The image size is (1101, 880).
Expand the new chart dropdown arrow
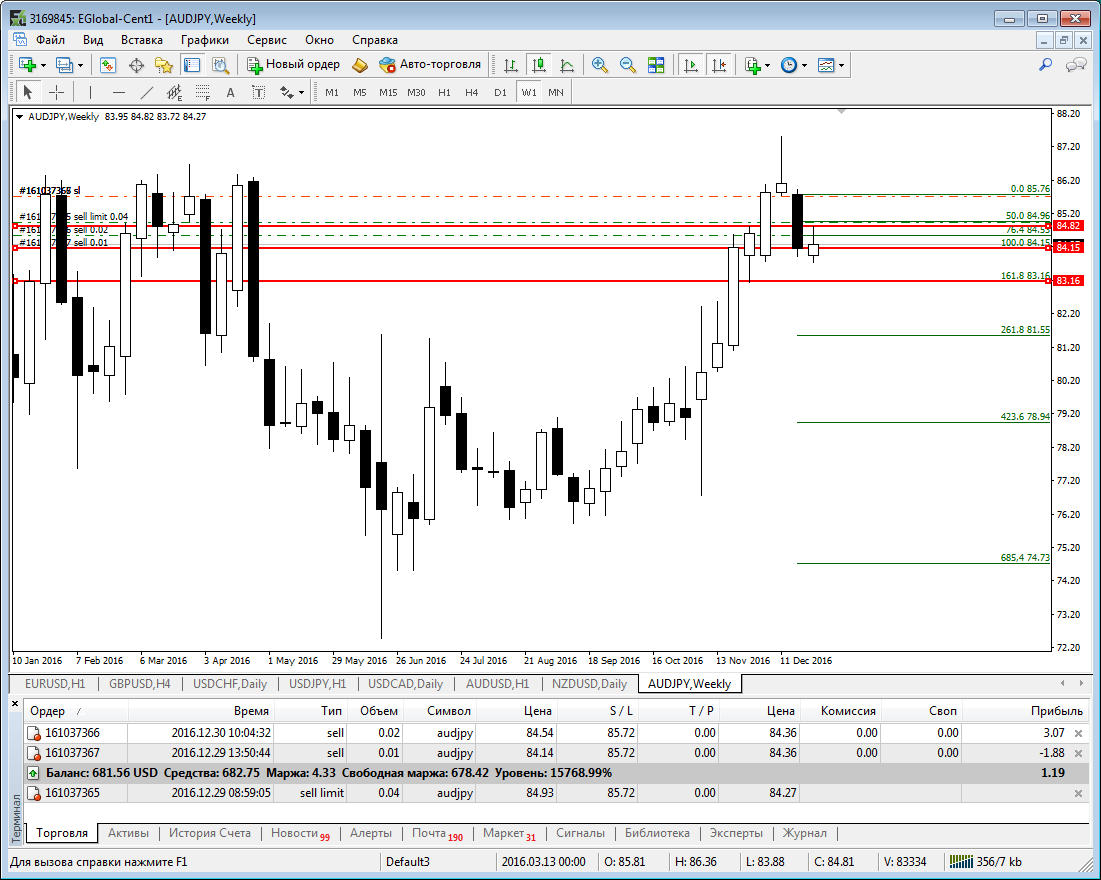tap(44, 66)
